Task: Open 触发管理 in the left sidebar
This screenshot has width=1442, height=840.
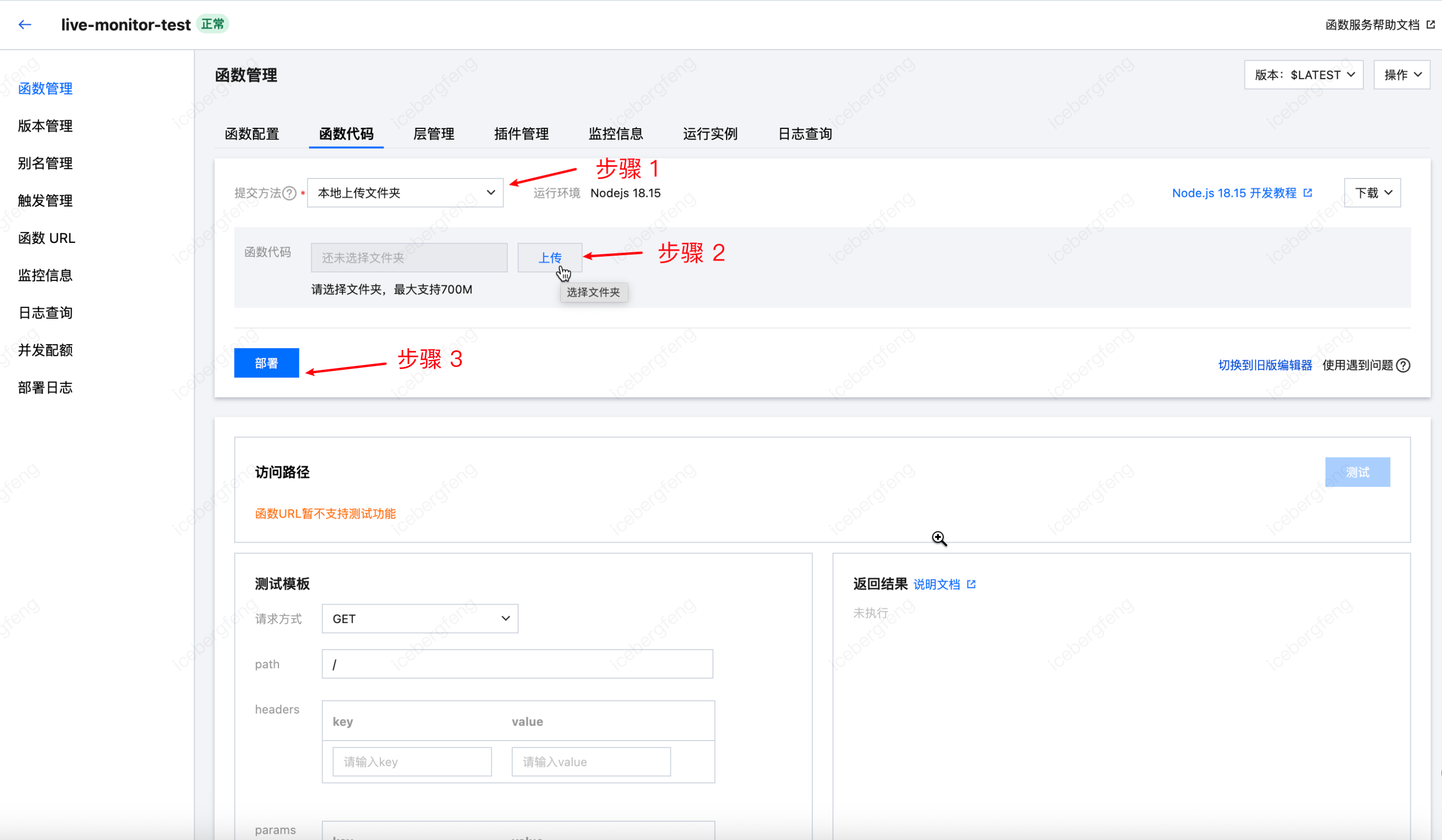Action: (45, 201)
